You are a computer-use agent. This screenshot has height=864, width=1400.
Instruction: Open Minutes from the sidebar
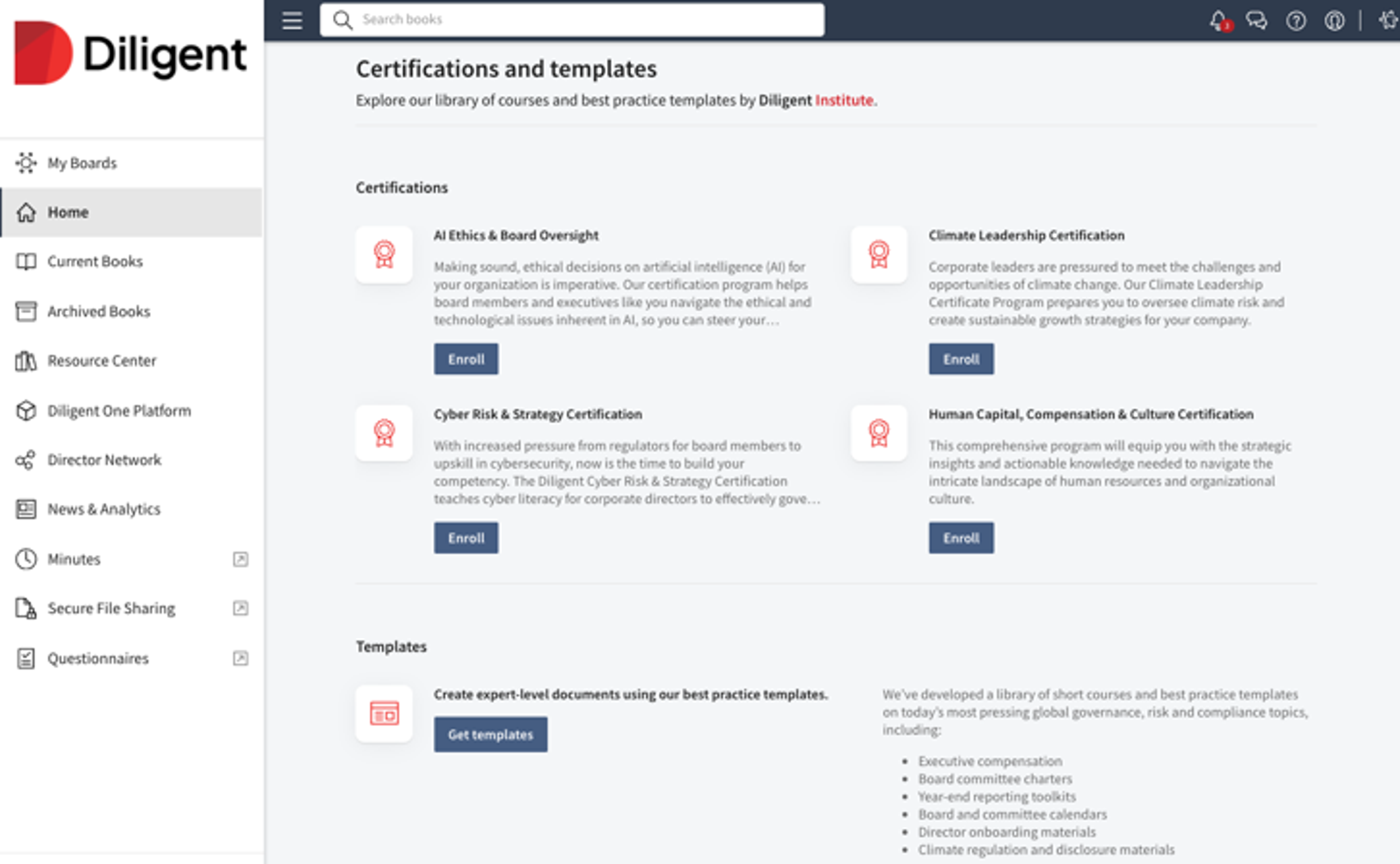[131, 559]
